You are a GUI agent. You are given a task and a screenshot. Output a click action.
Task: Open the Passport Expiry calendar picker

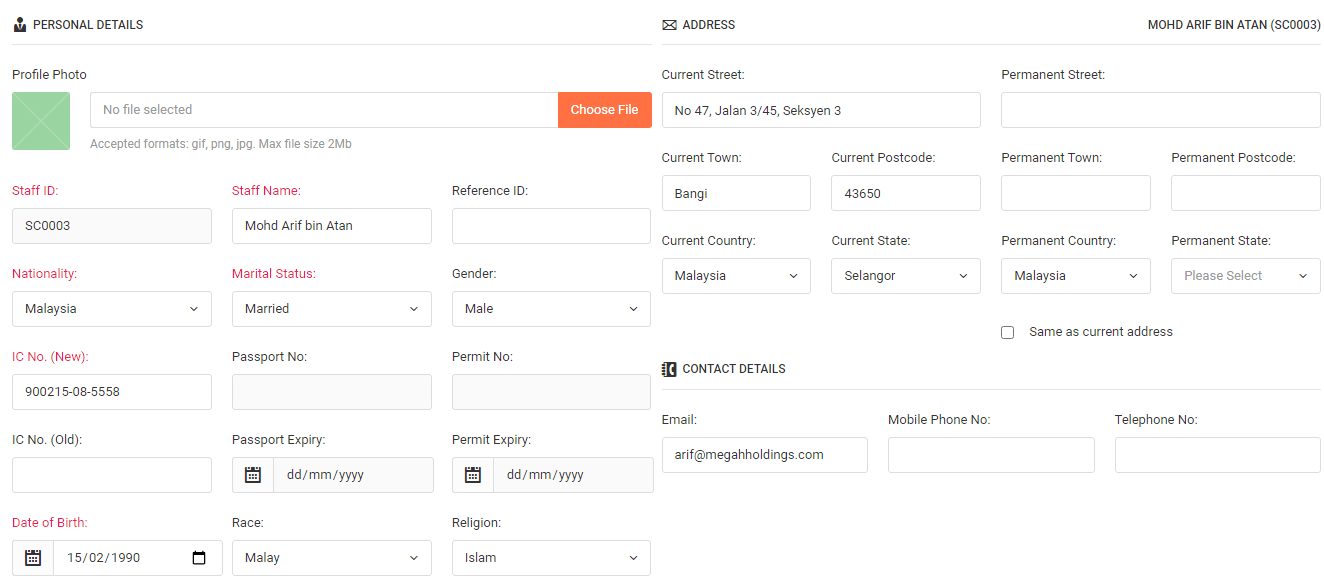point(252,474)
